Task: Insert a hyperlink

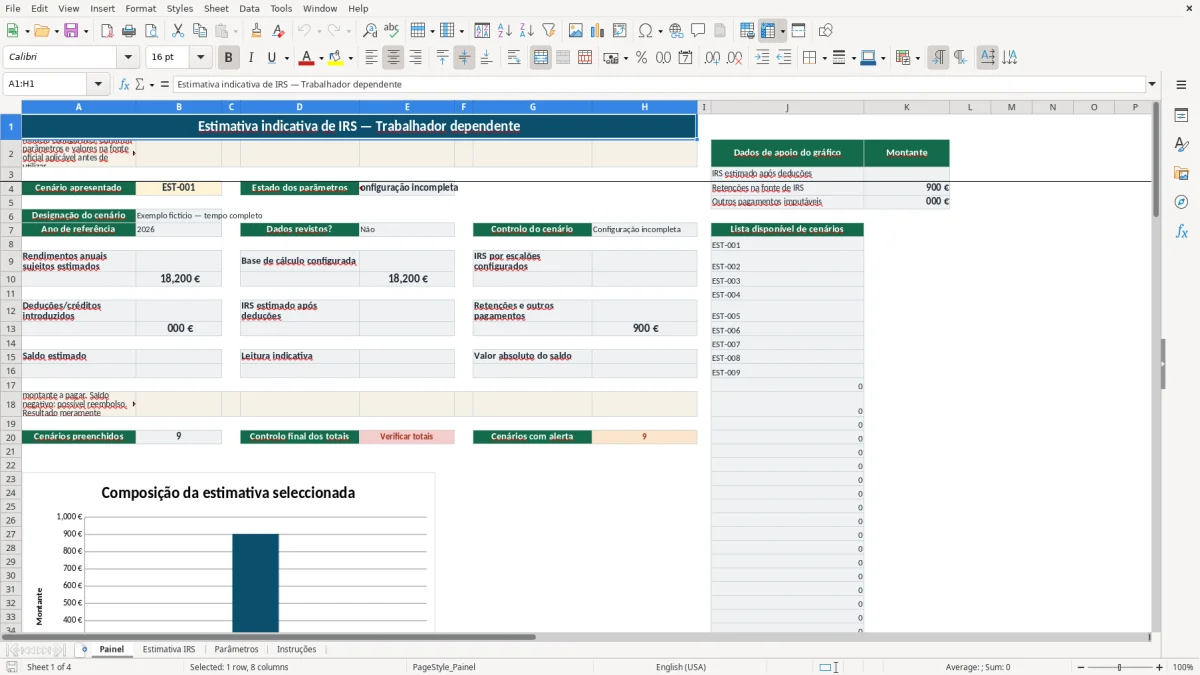Action: click(676, 31)
